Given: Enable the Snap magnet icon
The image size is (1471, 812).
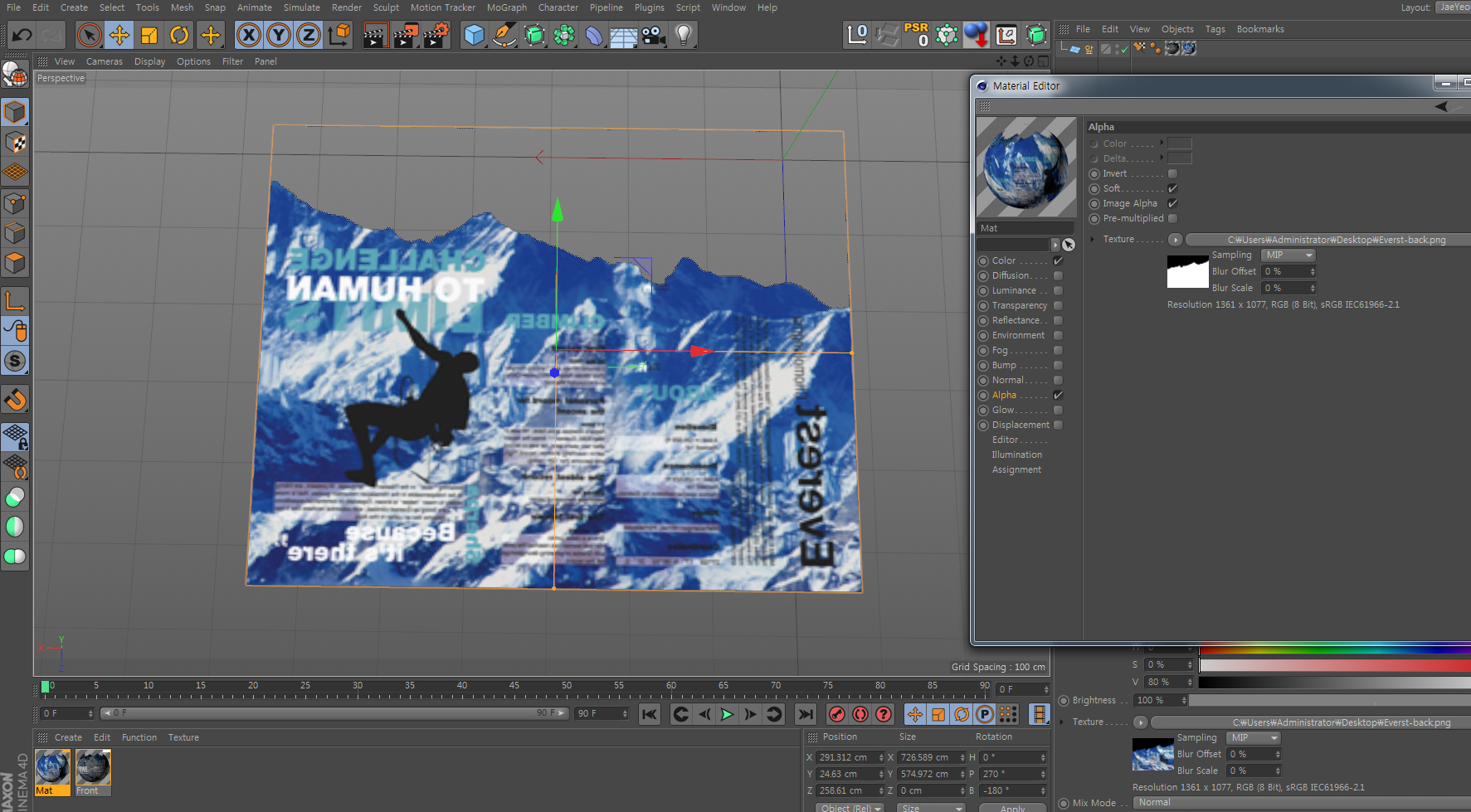Looking at the screenshot, I should click(x=15, y=400).
